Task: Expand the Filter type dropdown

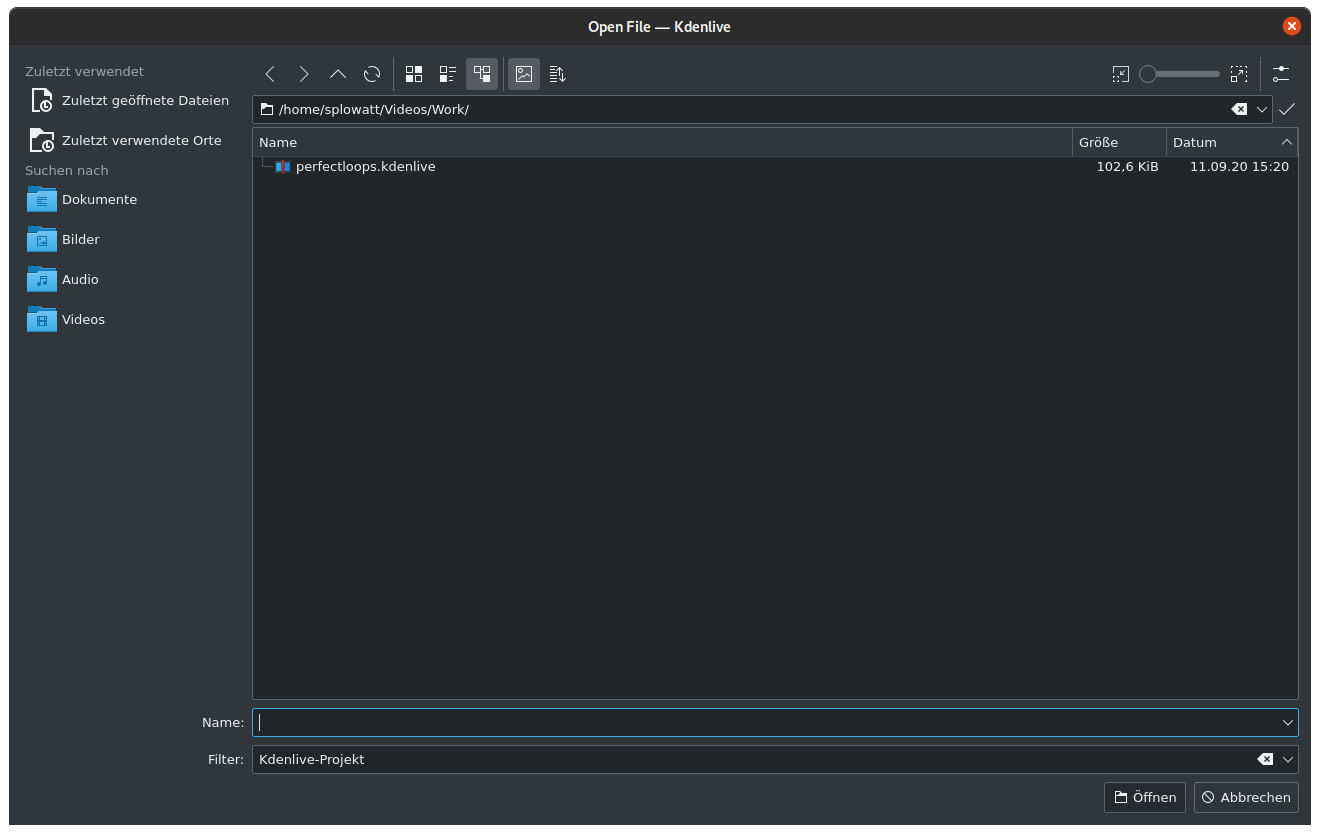Action: click(1287, 760)
